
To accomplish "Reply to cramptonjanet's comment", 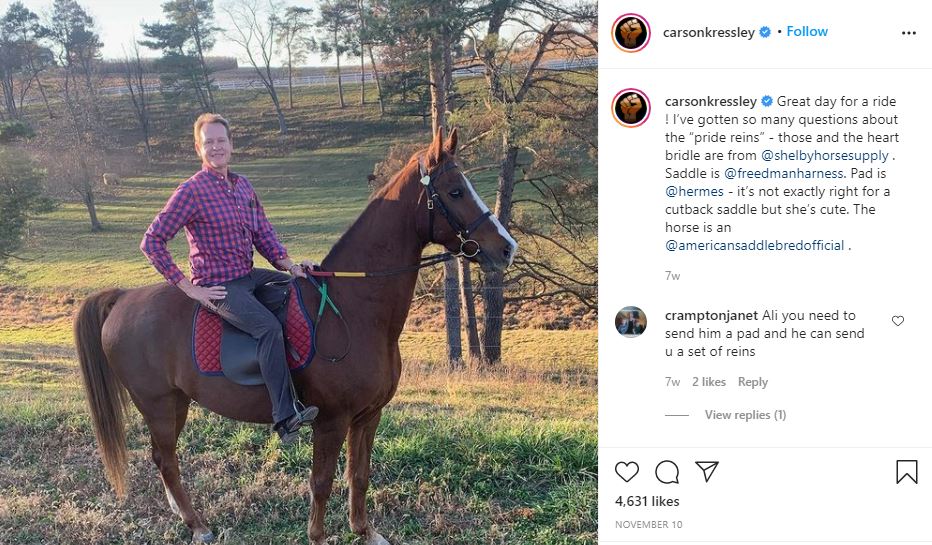I will click(x=753, y=382).
